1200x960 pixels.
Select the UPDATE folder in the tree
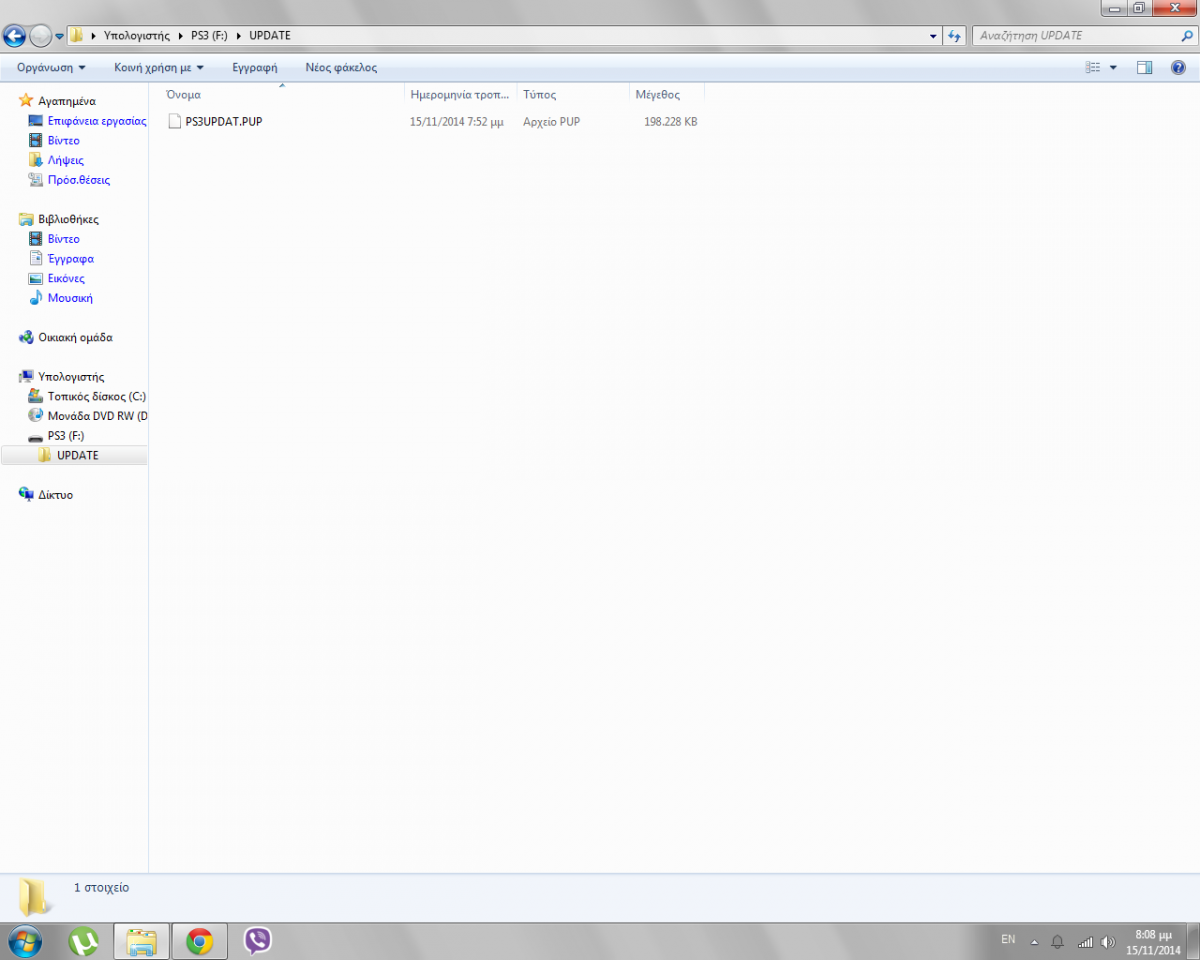[78, 455]
